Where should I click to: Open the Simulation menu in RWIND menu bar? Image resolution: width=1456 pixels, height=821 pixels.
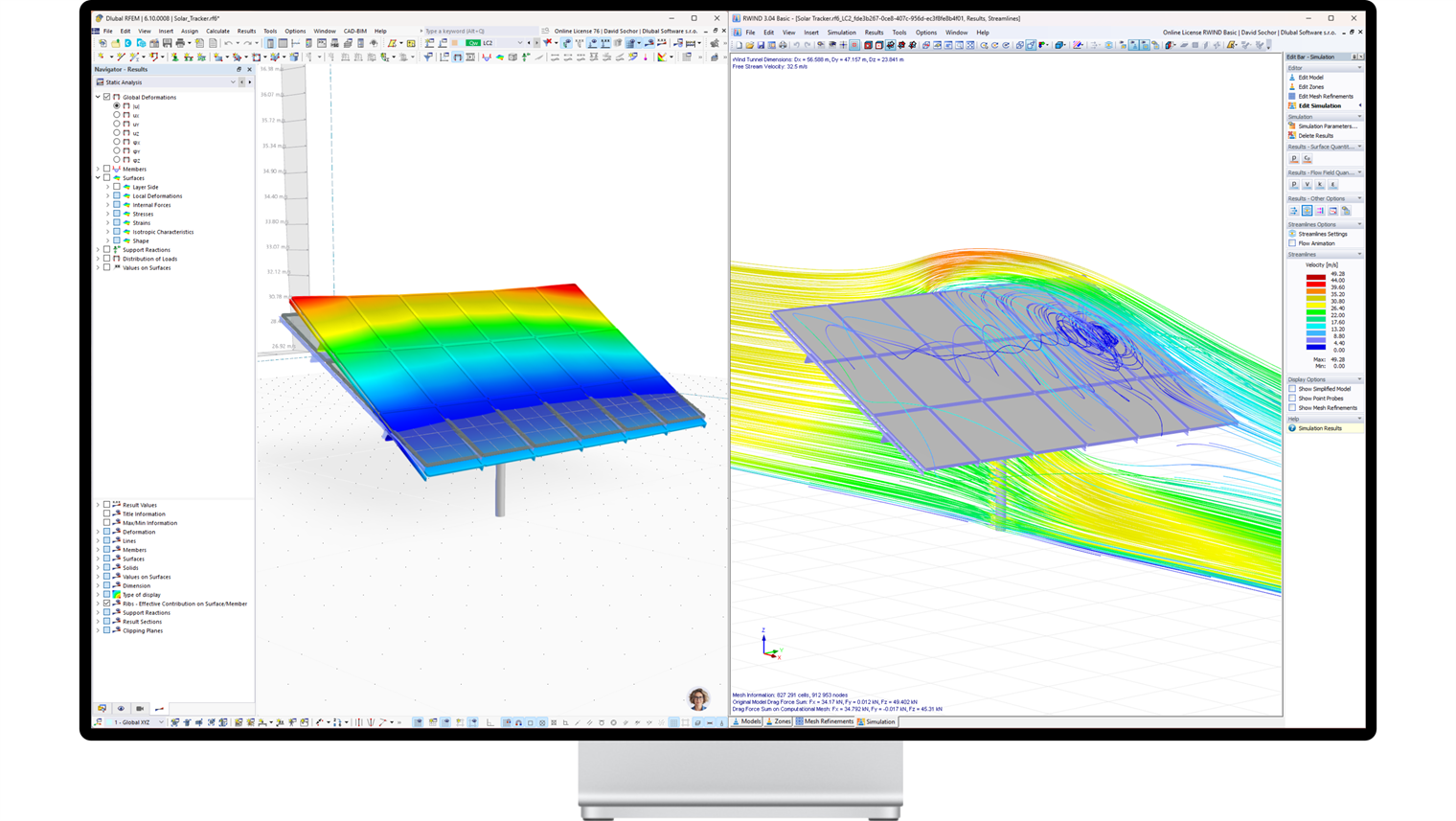pyautogui.click(x=843, y=32)
